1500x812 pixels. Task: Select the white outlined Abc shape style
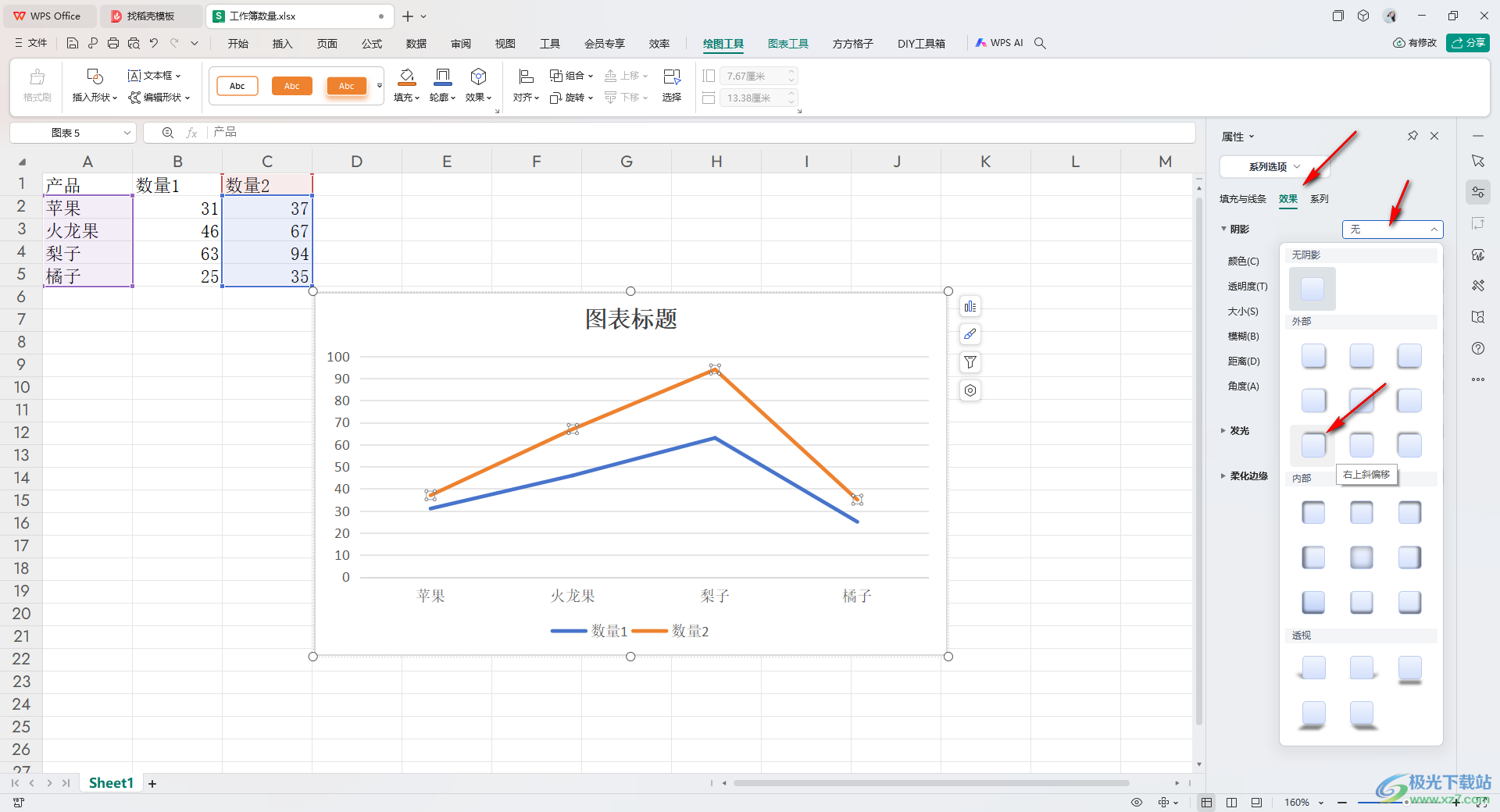(237, 86)
